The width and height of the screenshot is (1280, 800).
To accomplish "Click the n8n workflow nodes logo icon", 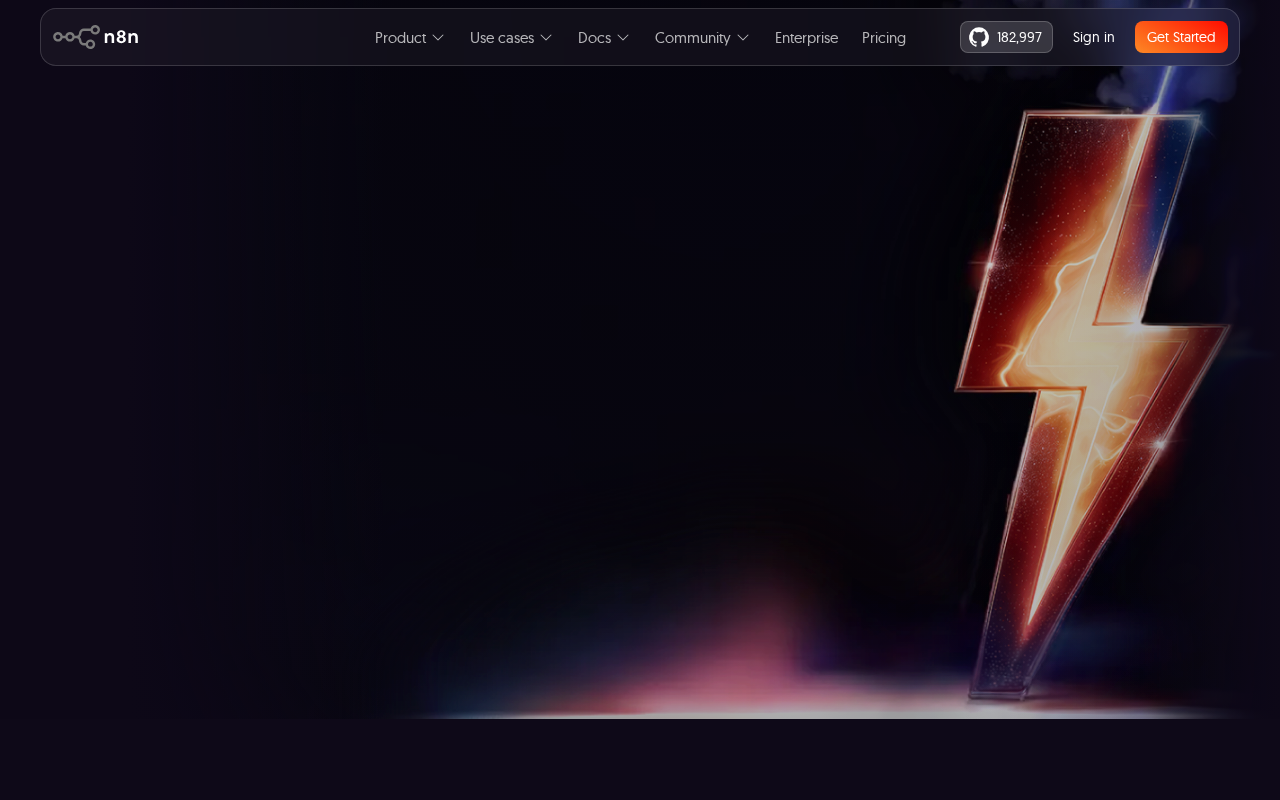I will coord(76,37).
